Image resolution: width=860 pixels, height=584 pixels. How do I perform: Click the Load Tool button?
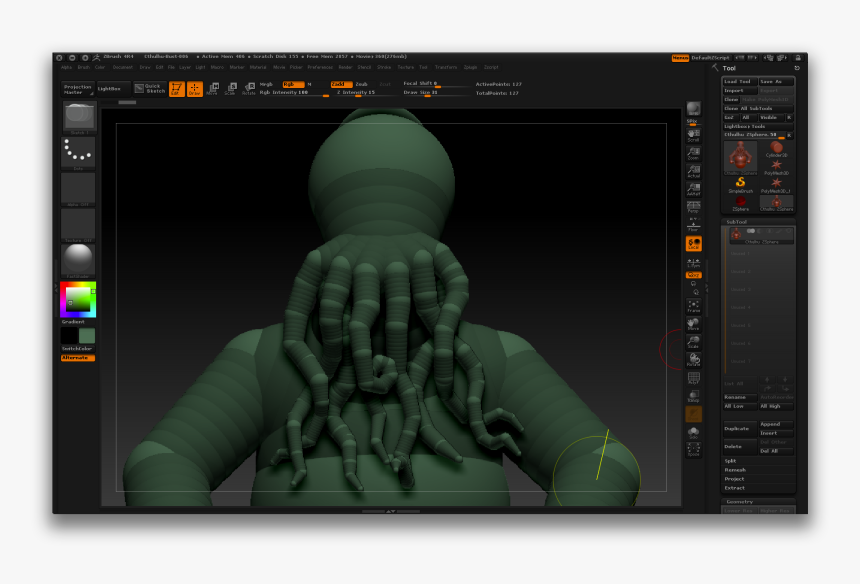point(739,81)
